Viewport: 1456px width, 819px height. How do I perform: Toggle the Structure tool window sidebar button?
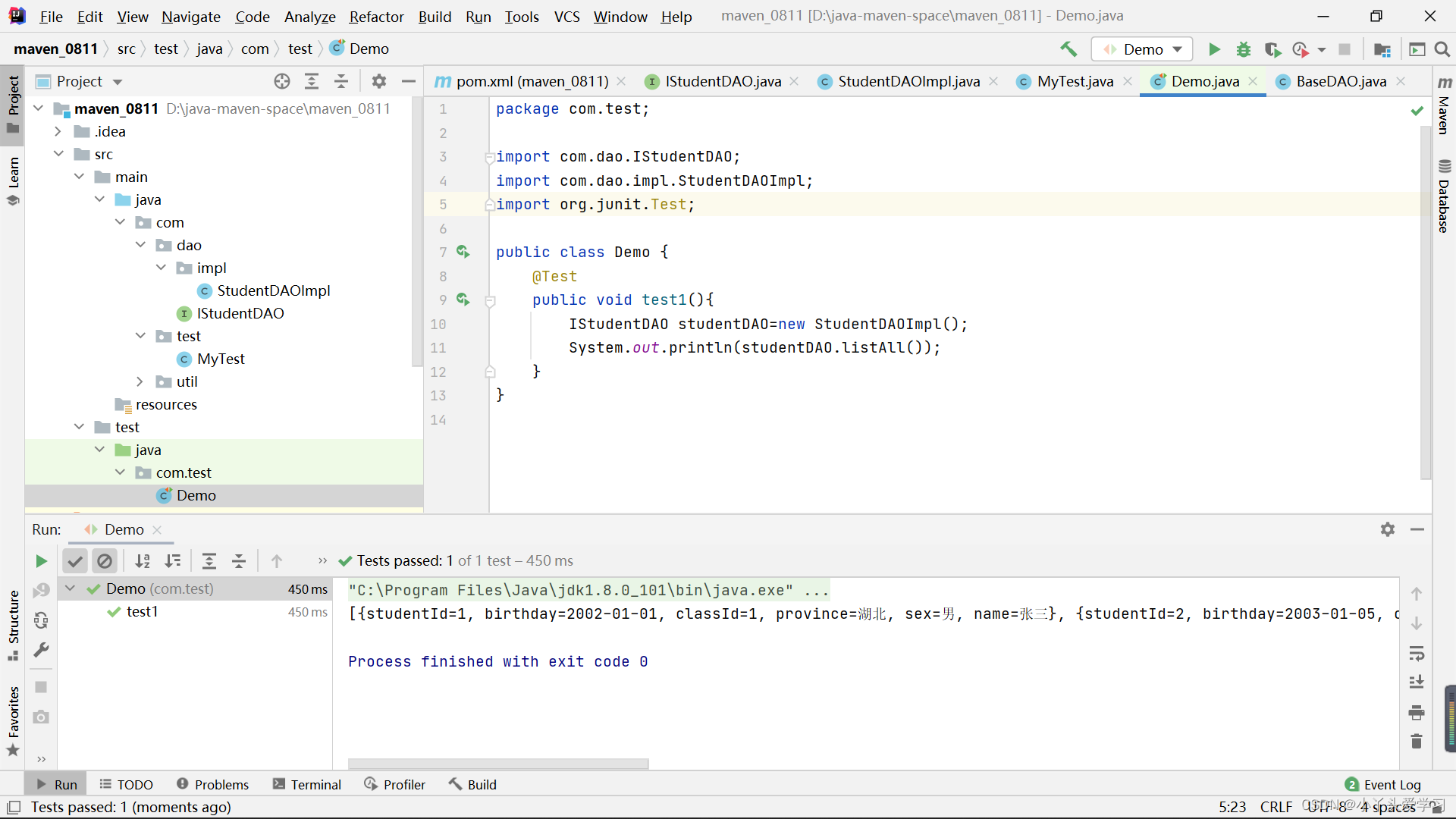pyautogui.click(x=13, y=626)
